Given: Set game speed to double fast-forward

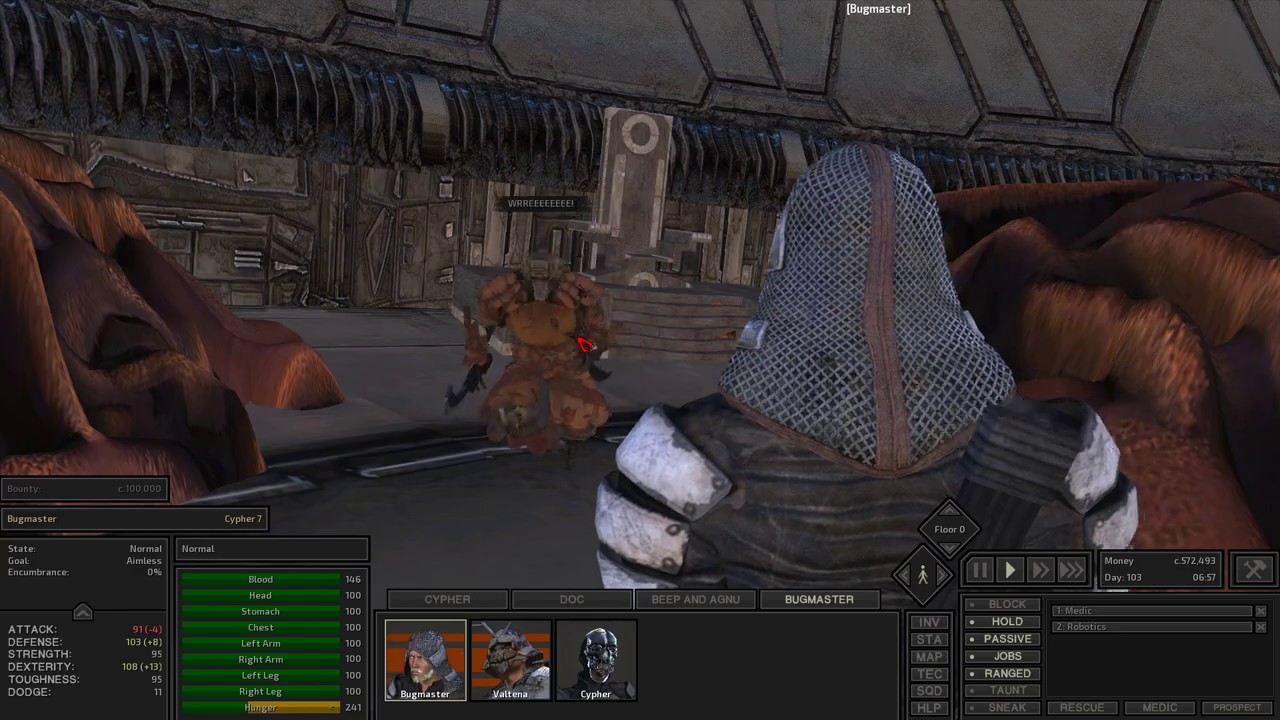Looking at the screenshot, I should (x=1041, y=570).
